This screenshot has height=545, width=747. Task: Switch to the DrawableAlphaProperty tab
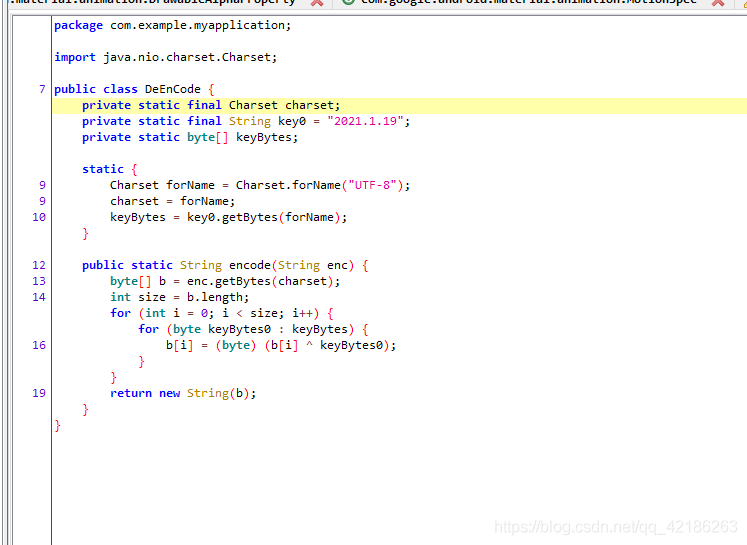tap(152, 2)
